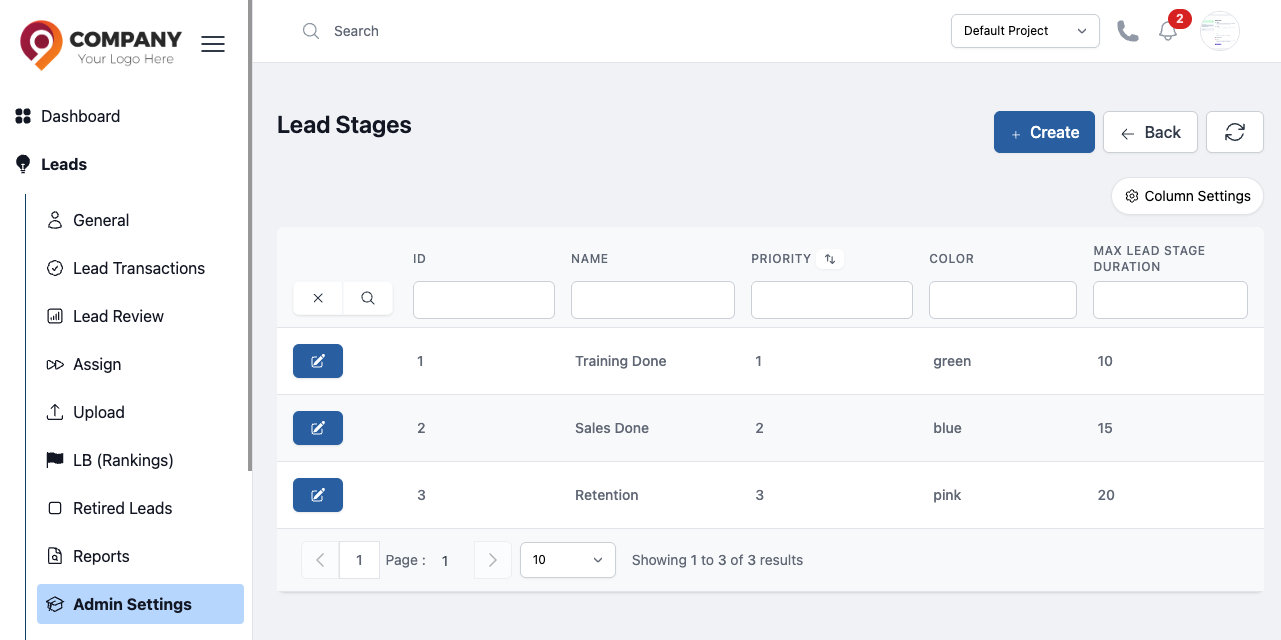Open Lead Transactions in sidebar
This screenshot has width=1281, height=640.
coord(139,268)
